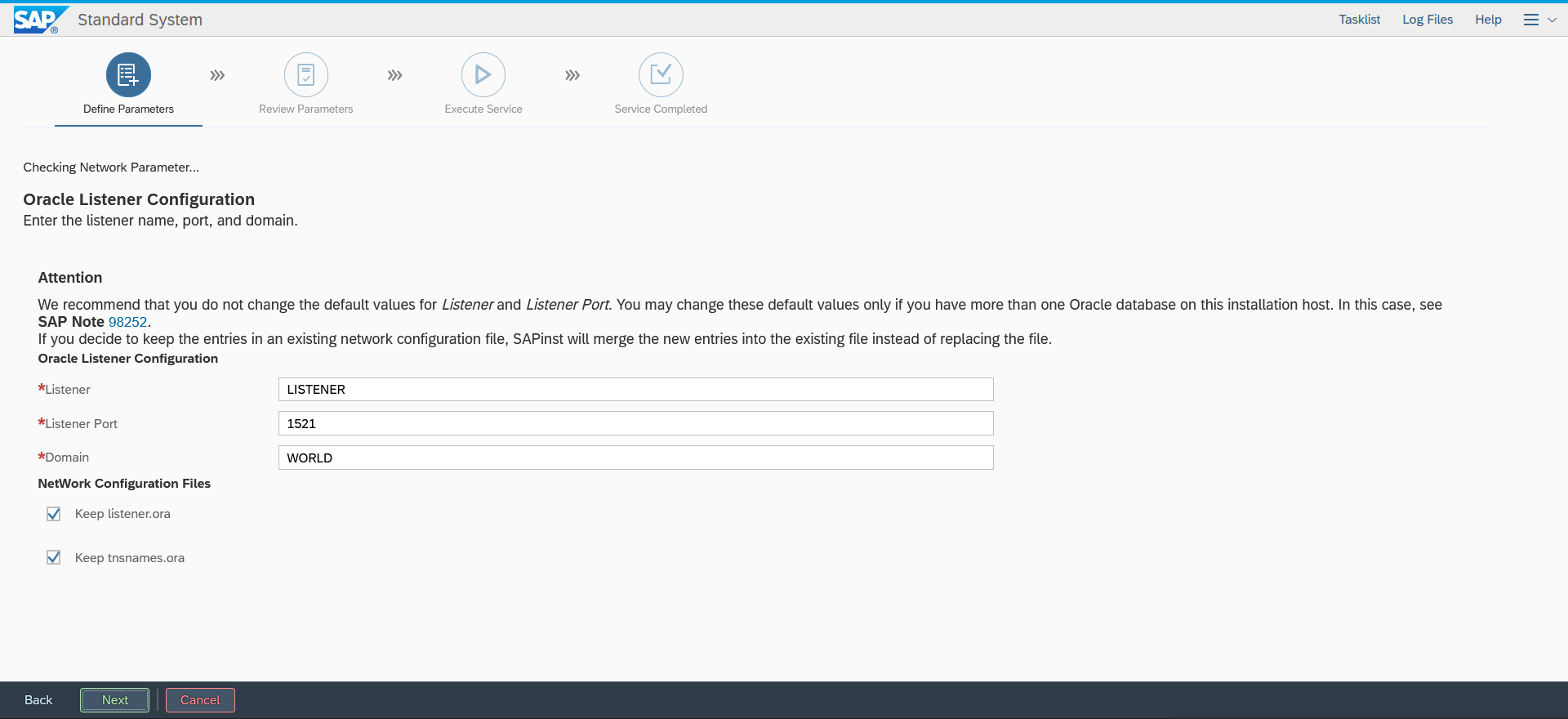Click the Keep listener.ora label

coord(122,514)
